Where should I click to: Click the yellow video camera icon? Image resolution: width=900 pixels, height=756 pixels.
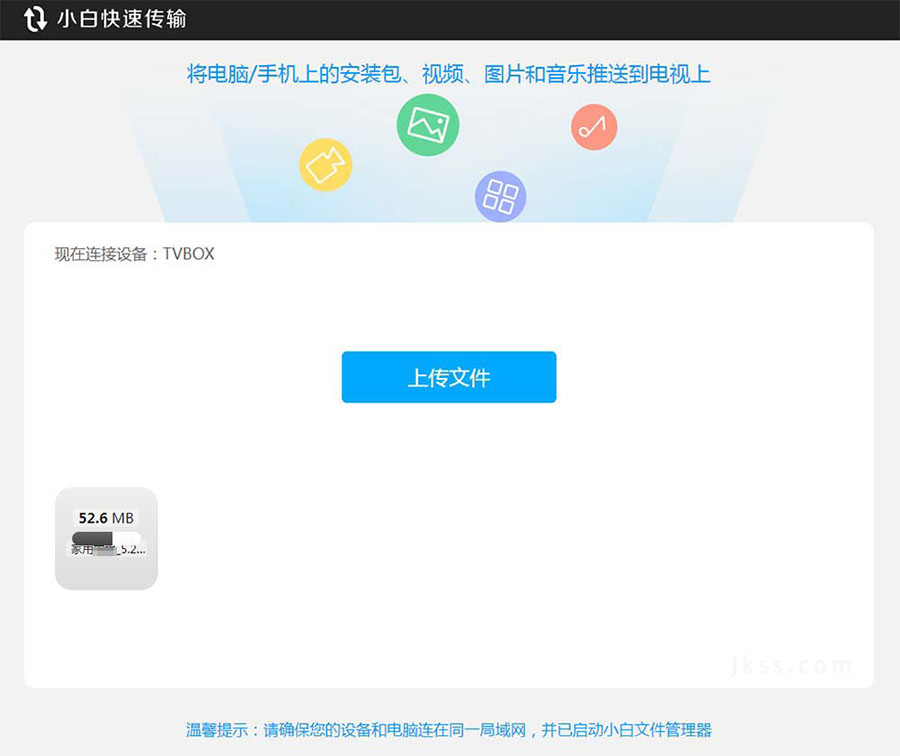point(325,164)
